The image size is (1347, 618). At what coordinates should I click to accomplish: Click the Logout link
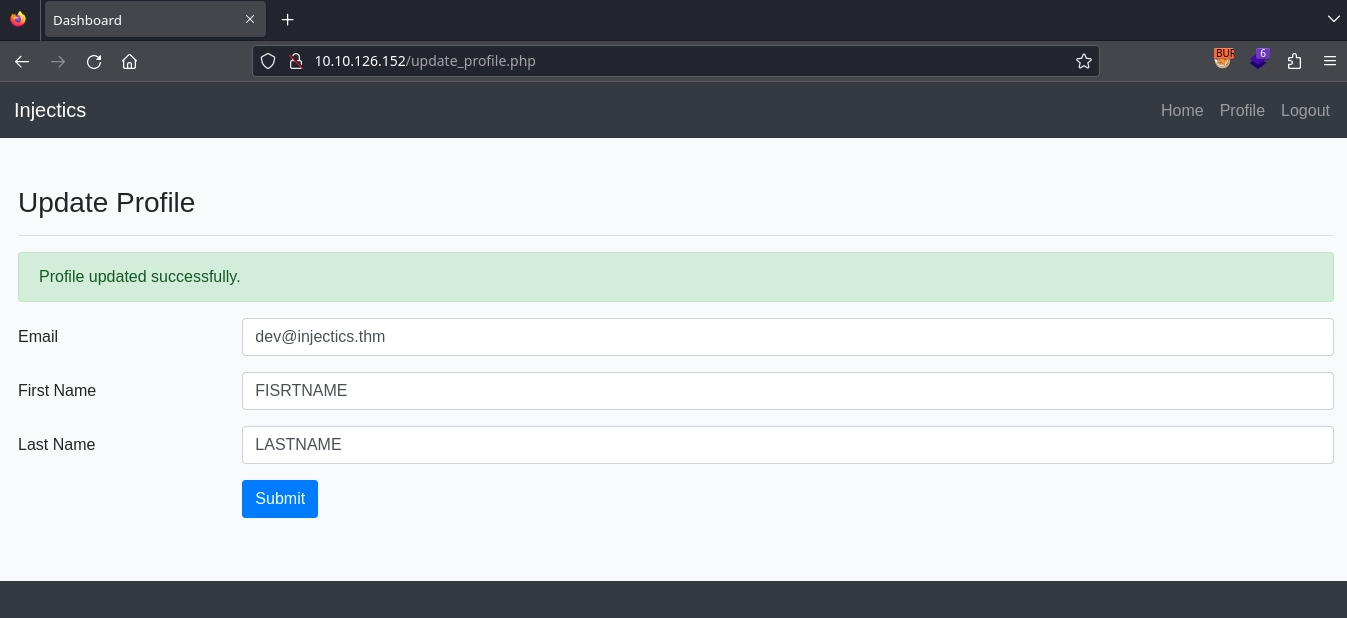(x=1305, y=110)
